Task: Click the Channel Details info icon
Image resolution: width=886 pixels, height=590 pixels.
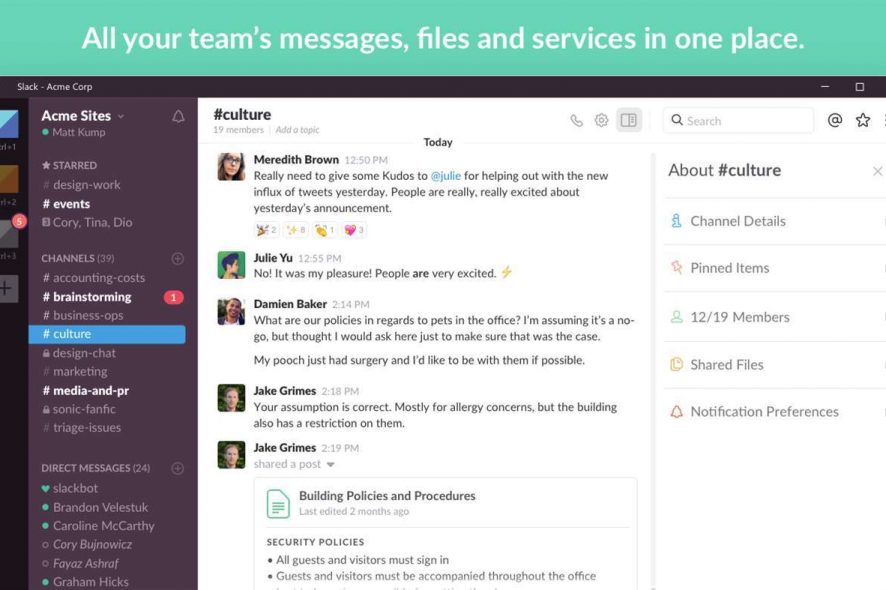Action: coord(676,221)
